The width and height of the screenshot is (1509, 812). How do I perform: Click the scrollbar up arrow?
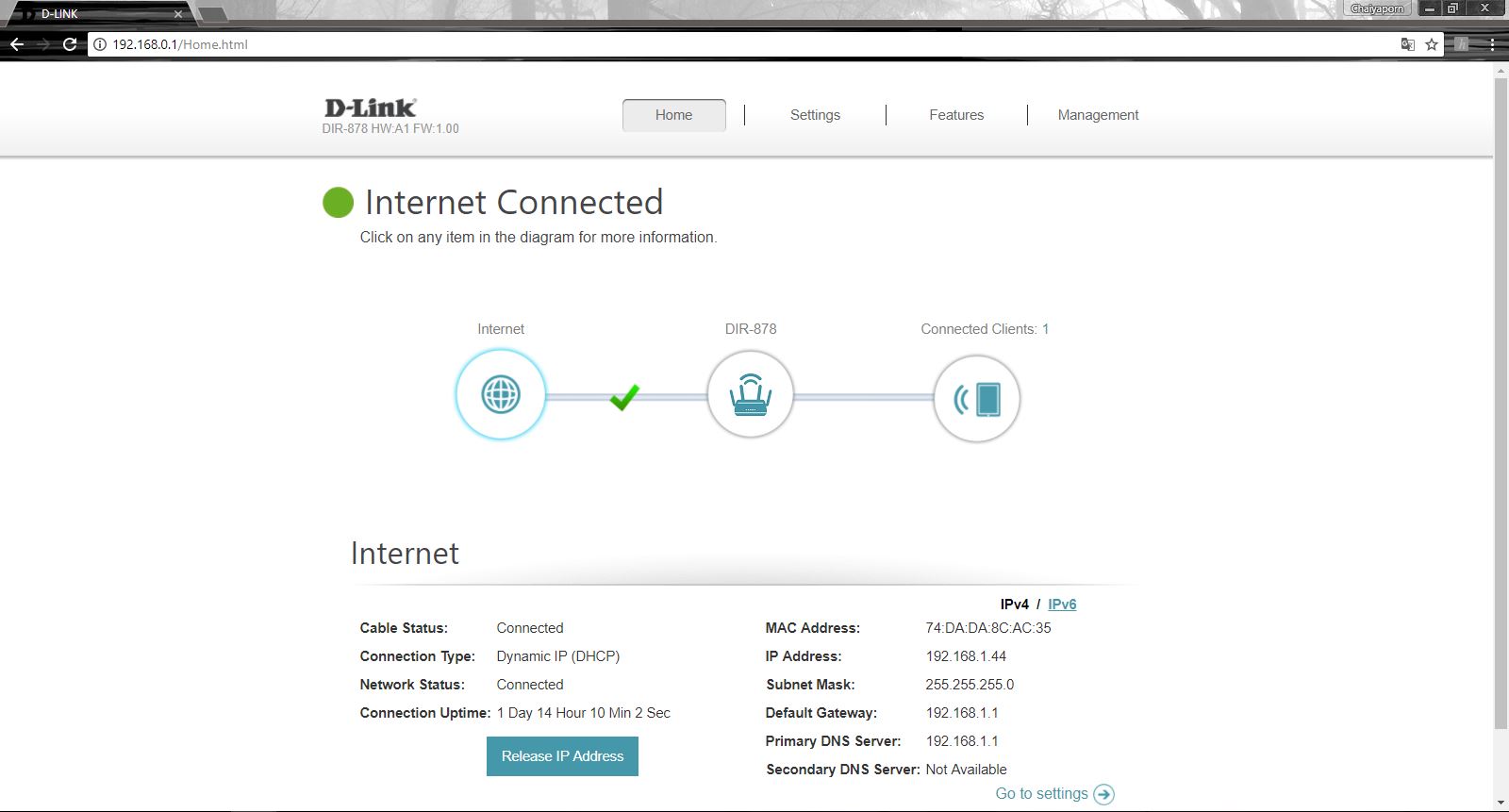coord(1501,69)
